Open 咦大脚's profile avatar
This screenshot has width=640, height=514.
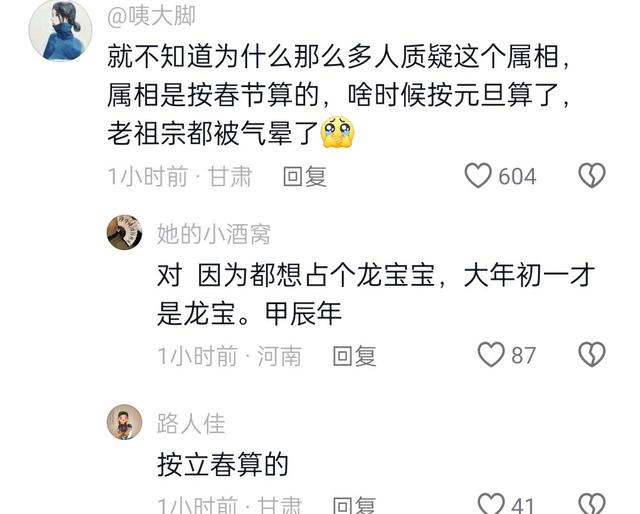60,30
